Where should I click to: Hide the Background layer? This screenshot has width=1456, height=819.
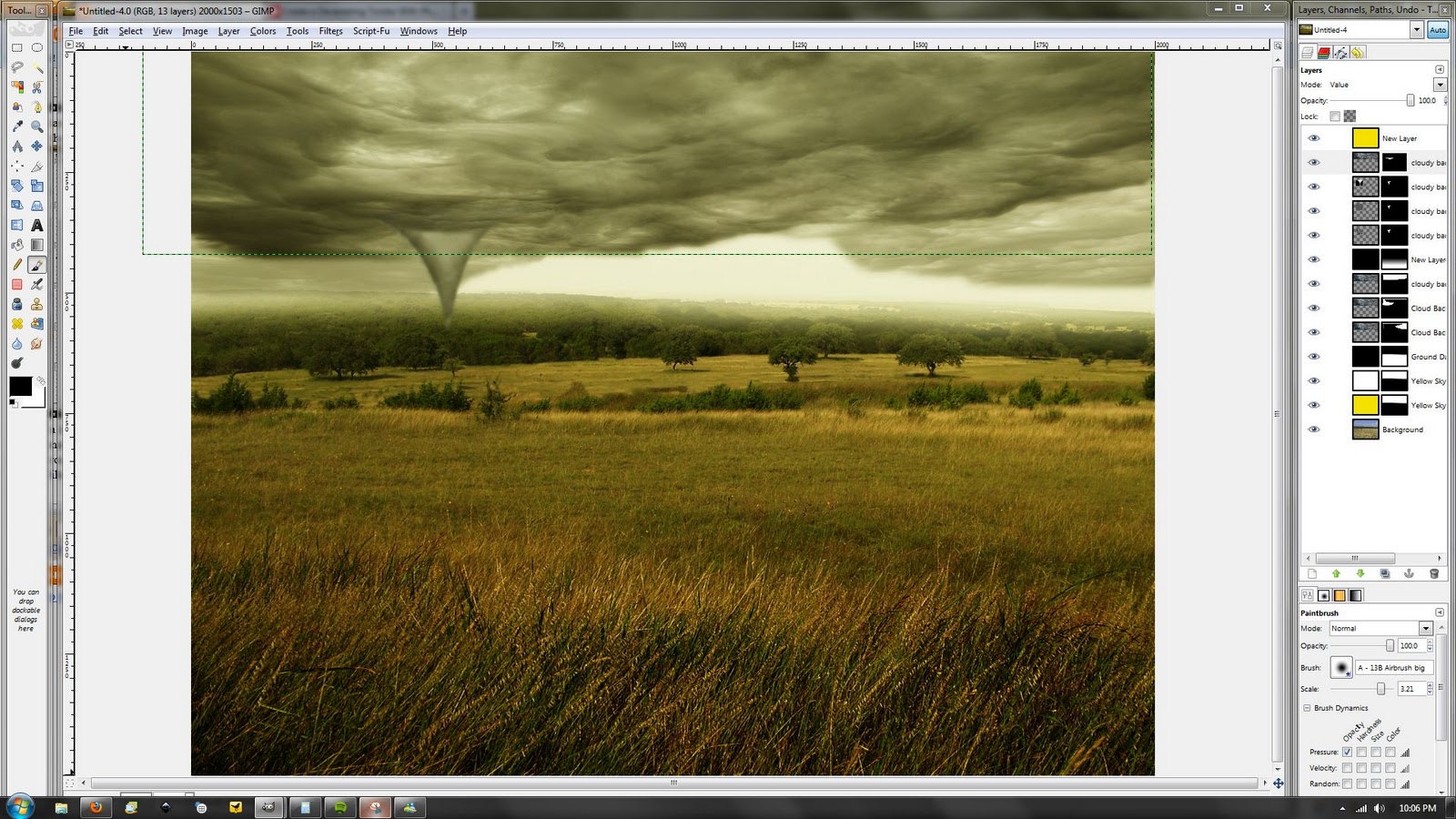(1314, 430)
